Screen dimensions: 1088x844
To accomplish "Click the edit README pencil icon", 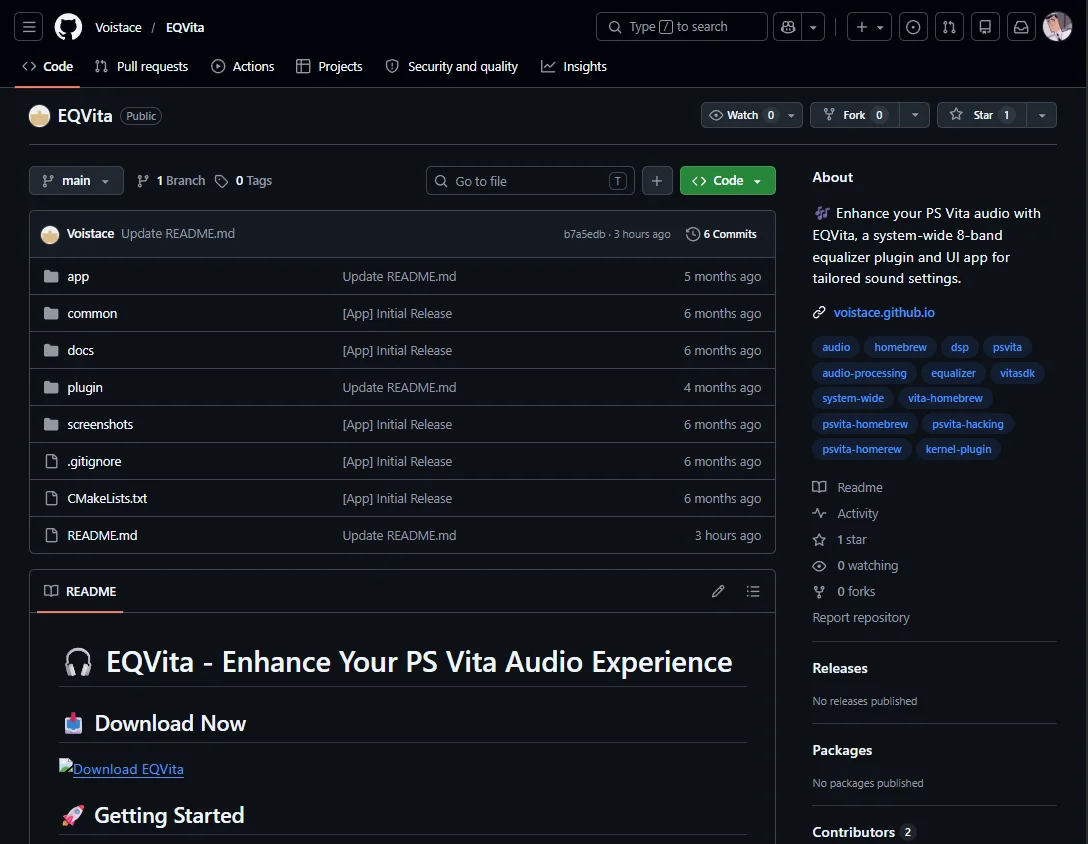I will click(x=718, y=591).
